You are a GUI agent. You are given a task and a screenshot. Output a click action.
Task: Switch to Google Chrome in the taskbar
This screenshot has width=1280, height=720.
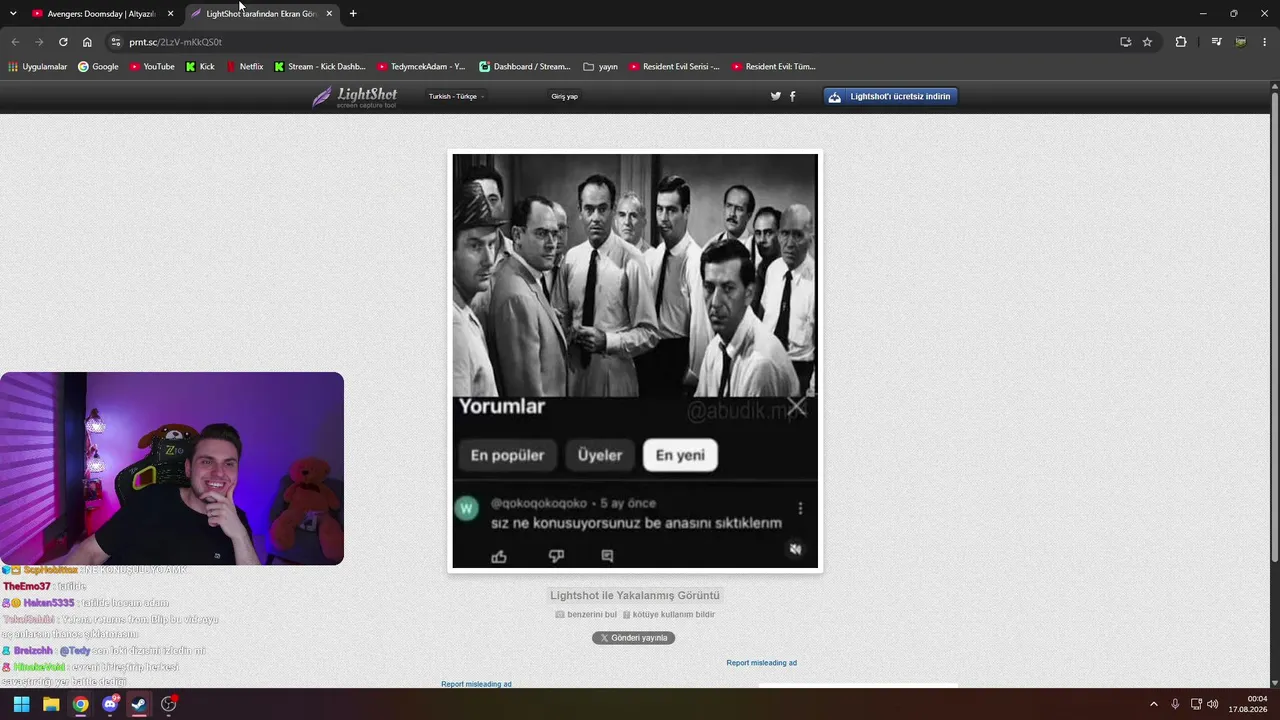(x=80, y=704)
